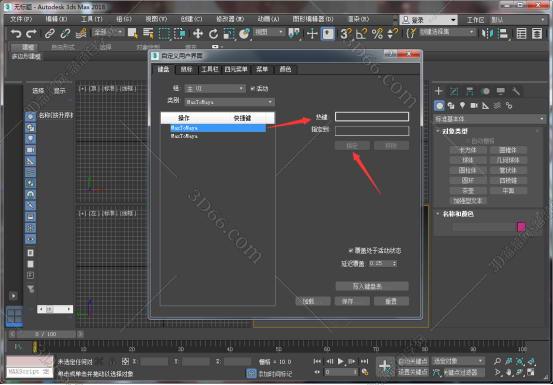This screenshot has width=553, height=385.
Task: Select the Bind to Space Warp icon
Action: (81, 34)
